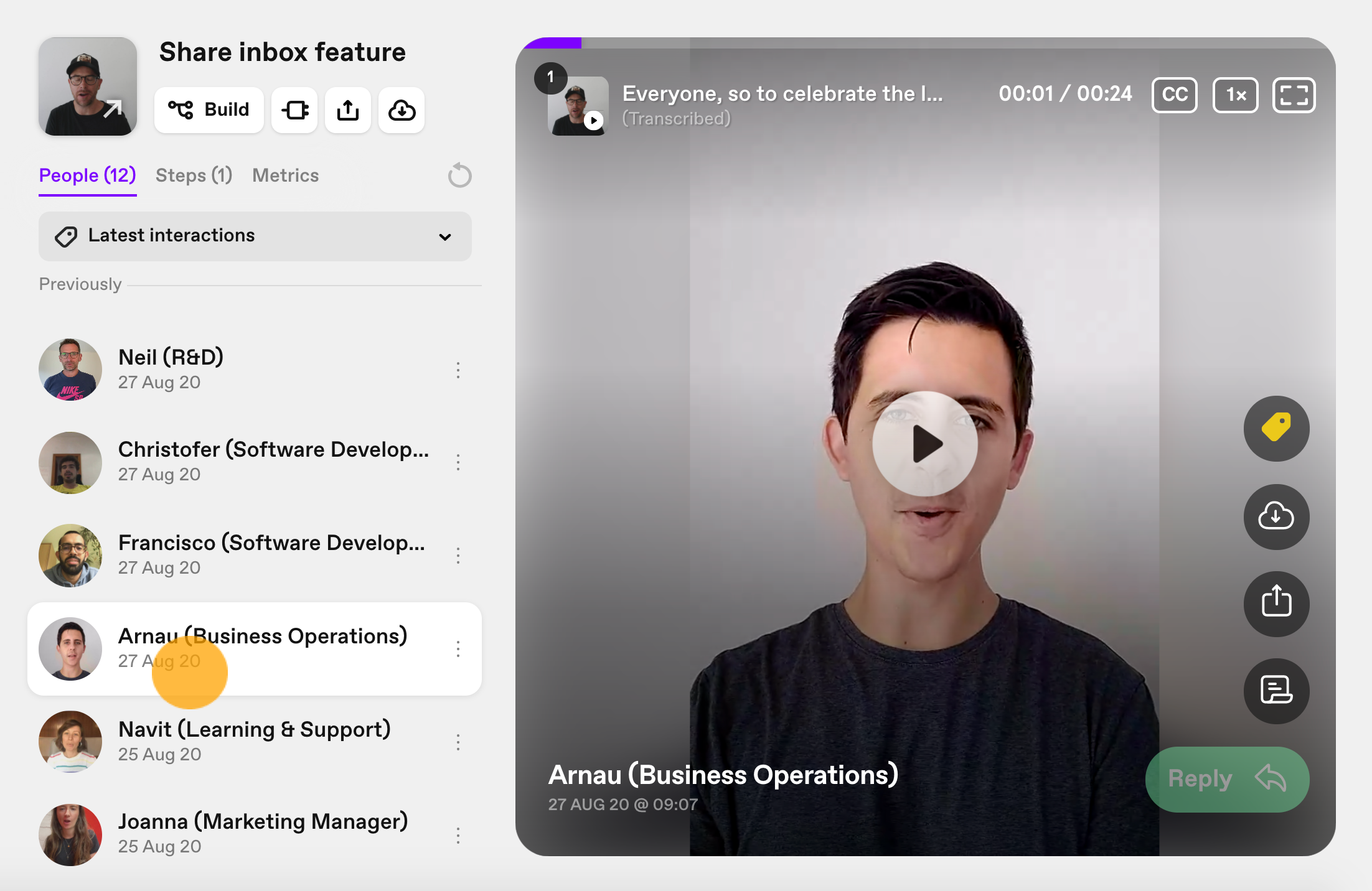Click the question text 'Everyone, so to celebrate'
The height and width of the screenshot is (891, 1372).
(782, 93)
